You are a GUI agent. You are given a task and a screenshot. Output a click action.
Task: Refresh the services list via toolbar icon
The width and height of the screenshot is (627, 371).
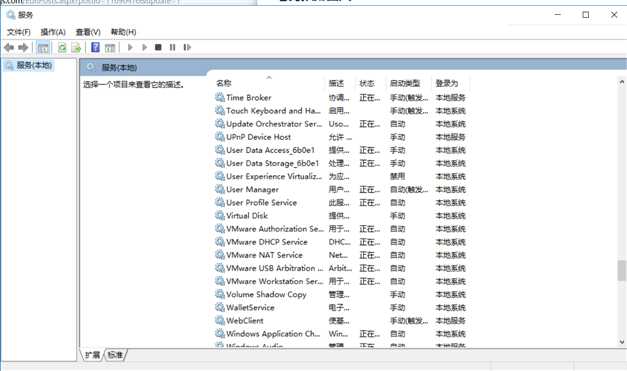(x=62, y=48)
